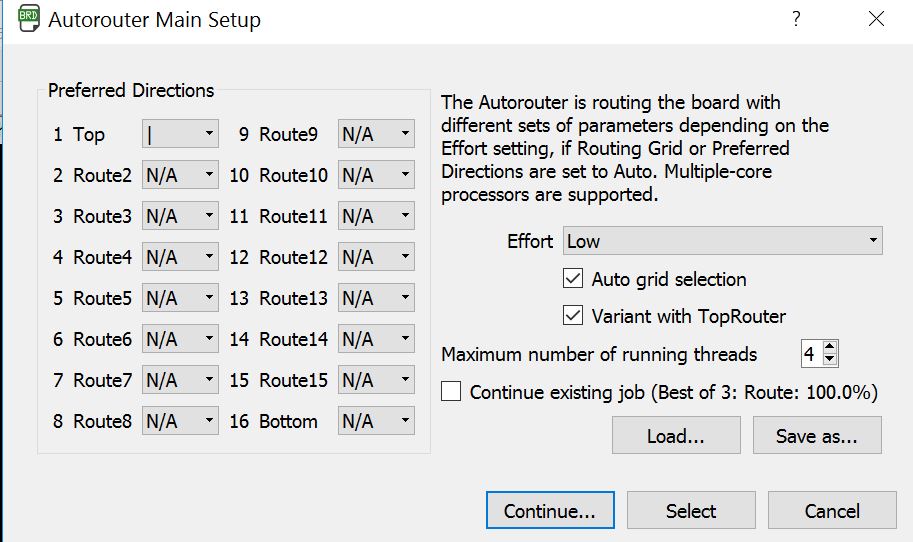Expand the 16 Bottom direction dropdown
Image resolution: width=913 pixels, height=542 pixels.
click(x=376, y=421)
